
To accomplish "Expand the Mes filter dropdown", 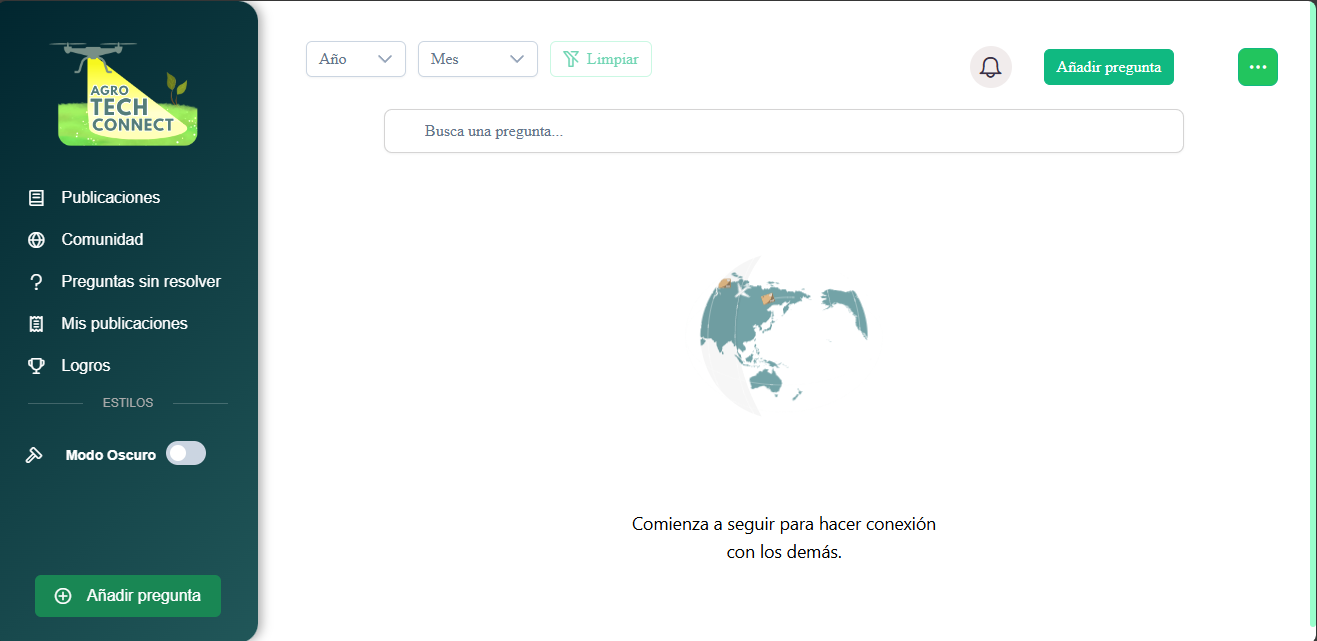I will (477, 59).
